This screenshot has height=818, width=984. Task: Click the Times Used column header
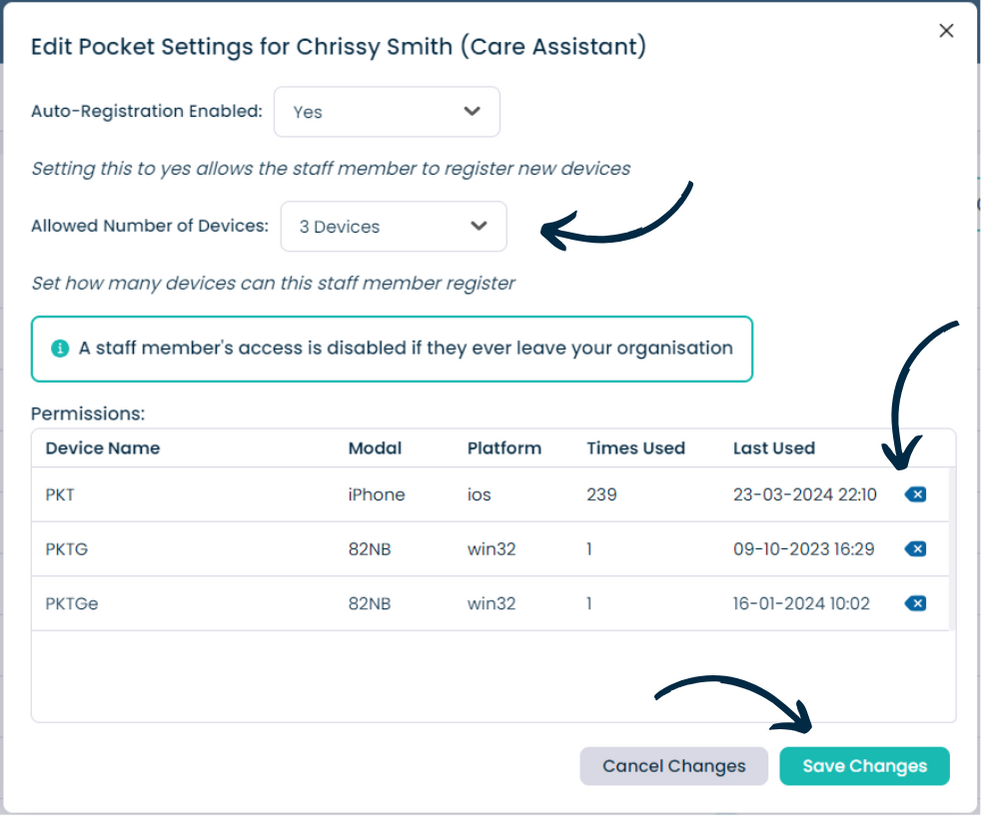pyautogui.click(x=637, y=449)
